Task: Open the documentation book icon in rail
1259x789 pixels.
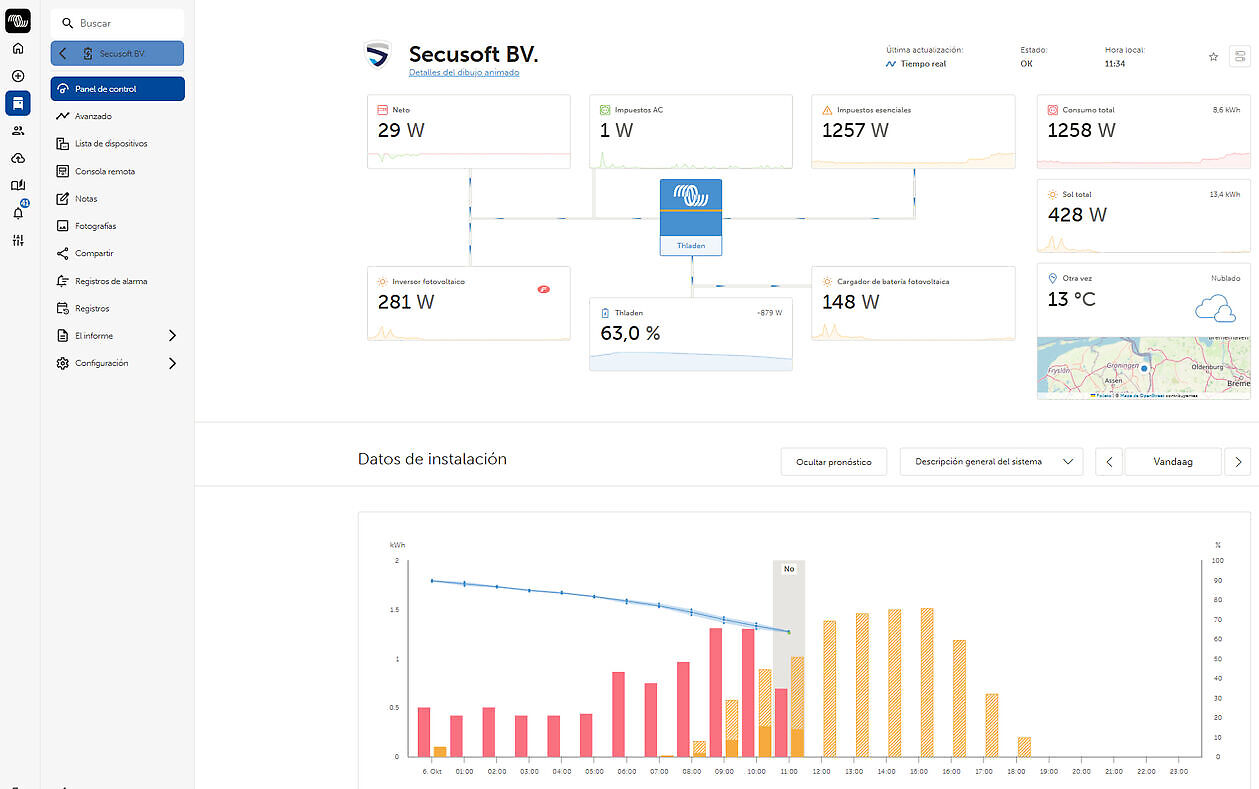Action: coord(18,185)
